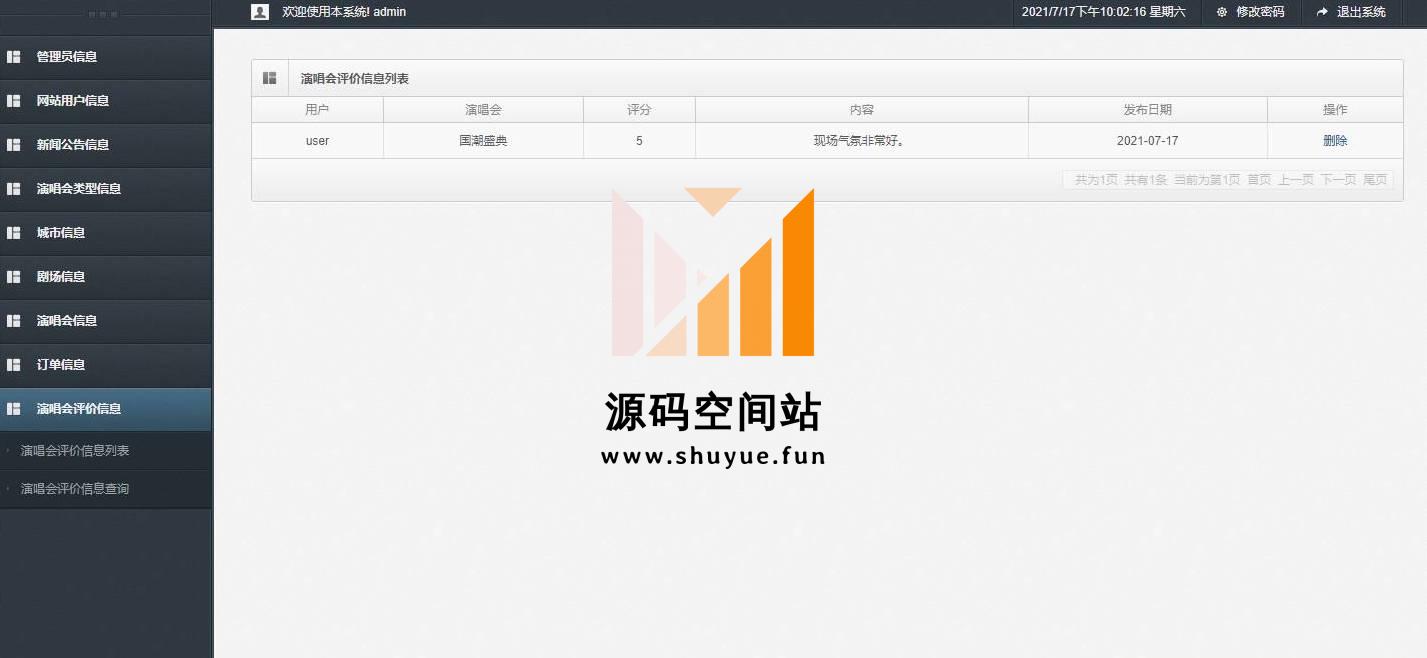1427x658 pixels.
Task: Select 演唱会评价信息查询 submenu item
Action: (x=75, y=489)
